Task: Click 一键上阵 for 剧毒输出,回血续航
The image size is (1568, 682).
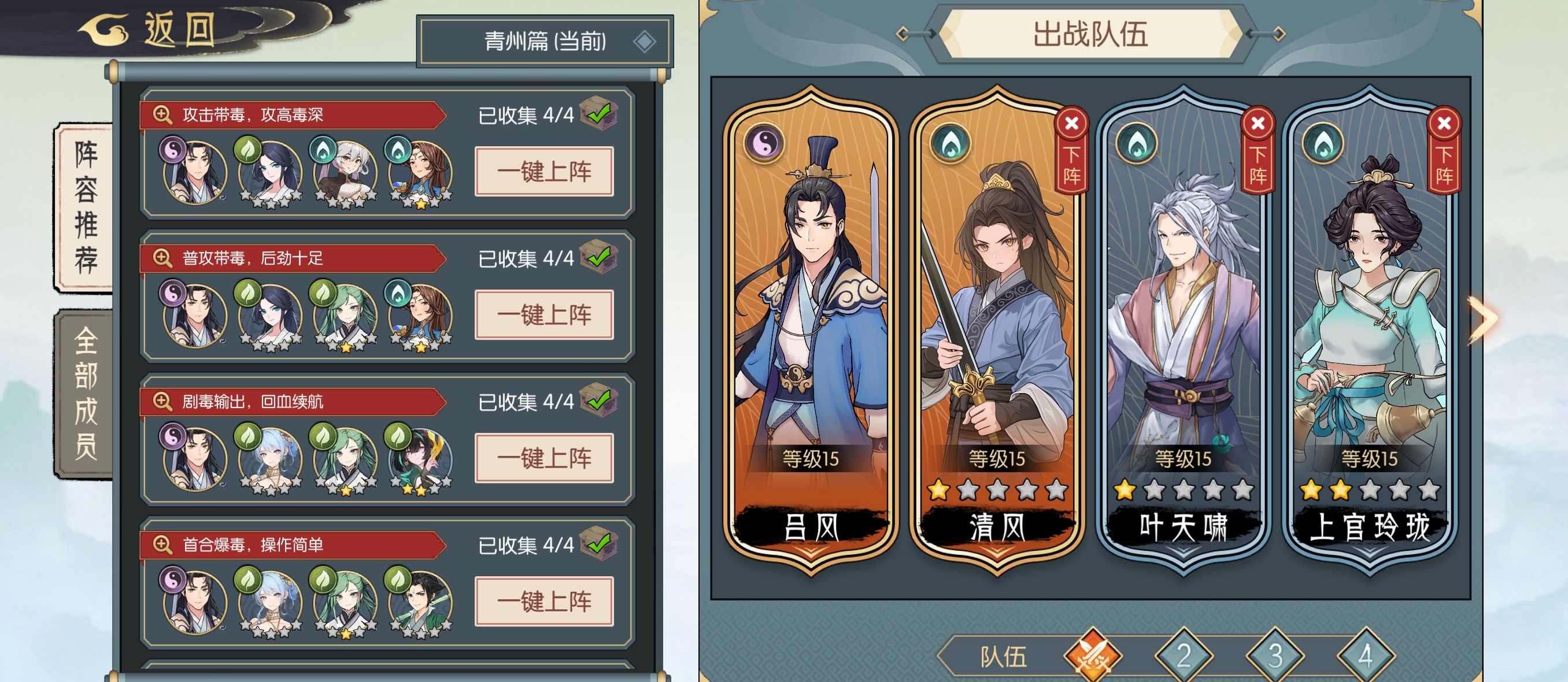Action: pos(544,458)
